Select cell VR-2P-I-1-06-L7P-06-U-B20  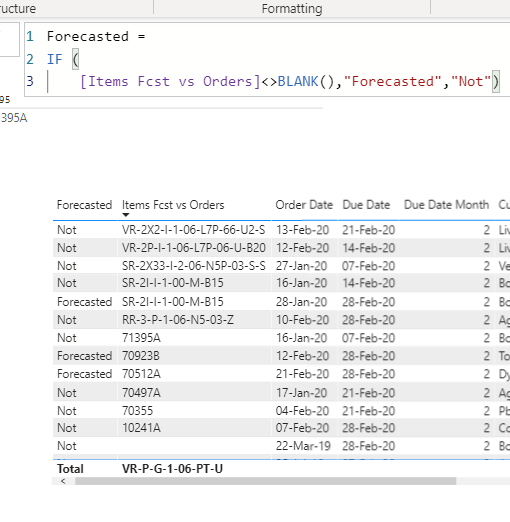pyautogui.click(x=194, y=248)
